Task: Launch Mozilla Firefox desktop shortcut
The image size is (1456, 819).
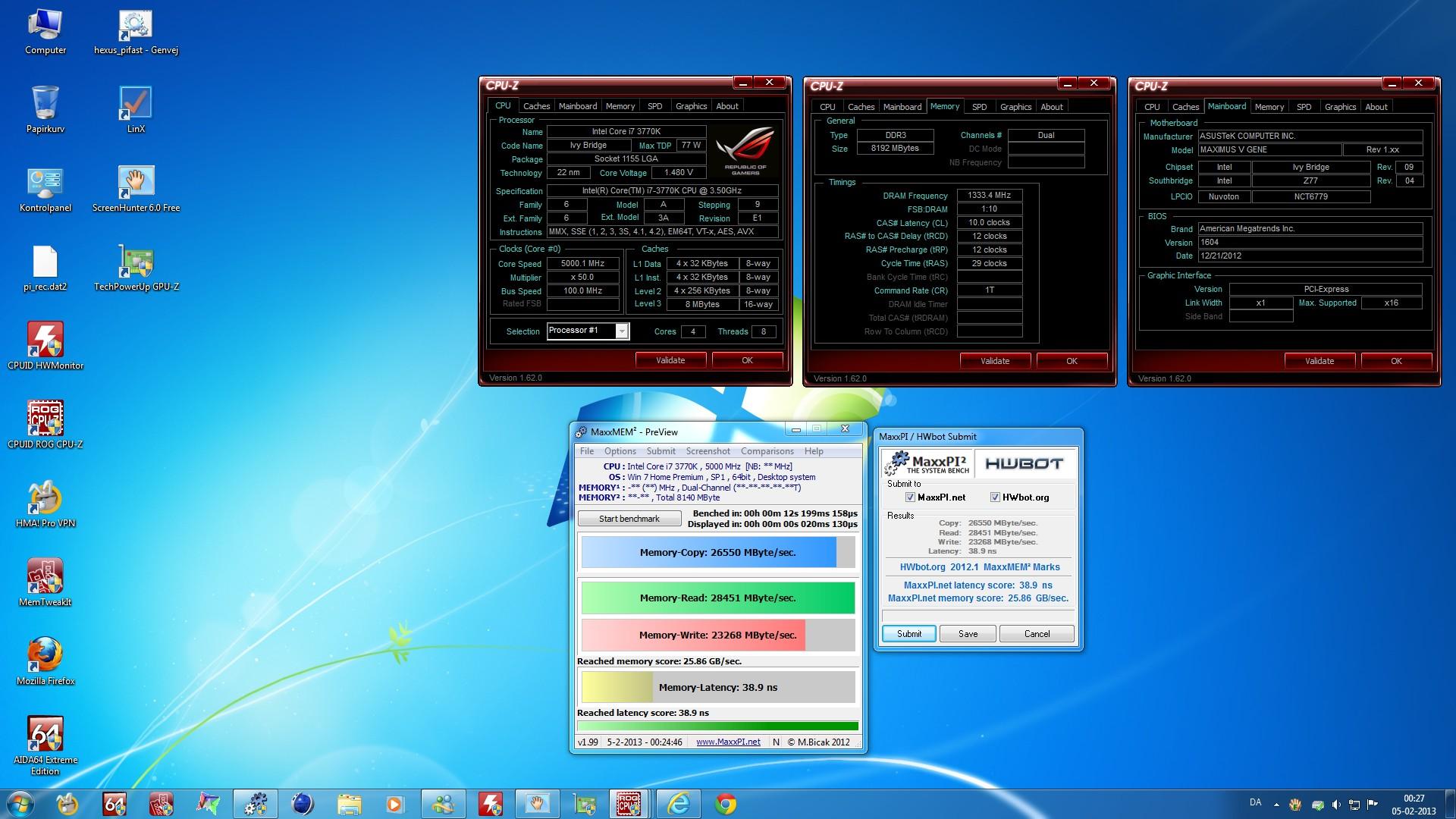Action: pos(45,663)
